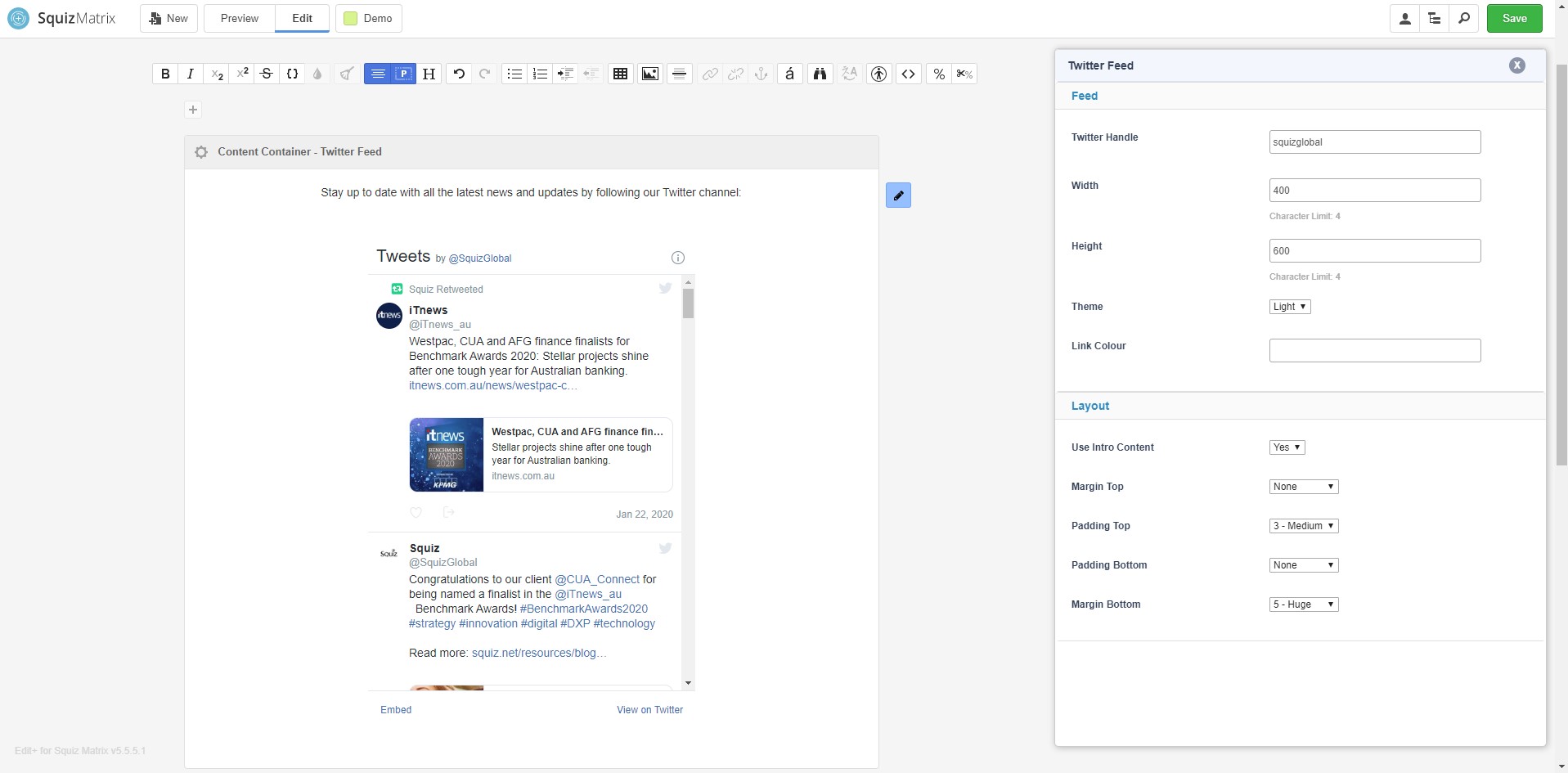Click the #BenchmarkAwards2020 hashtag
This screenshot has height=773, width=1568.
[584, 609]
